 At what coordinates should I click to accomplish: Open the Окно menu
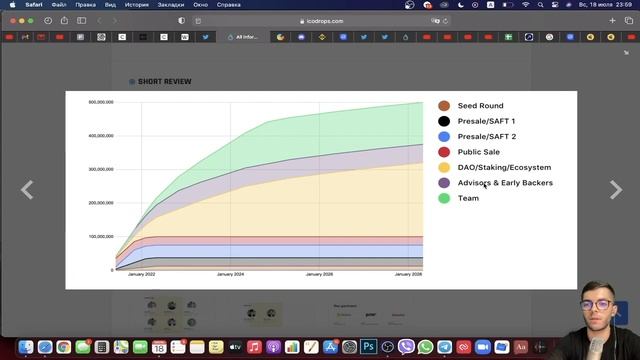tap(200, 5)
